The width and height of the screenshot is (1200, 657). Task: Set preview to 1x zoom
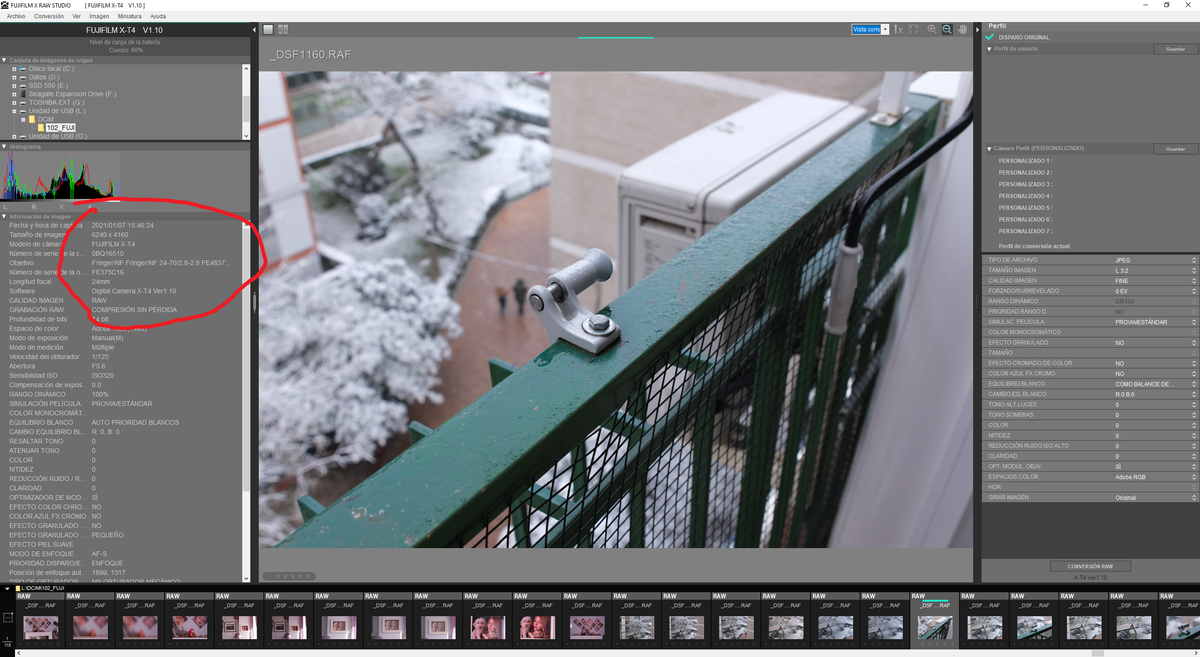tap(898, 30)
